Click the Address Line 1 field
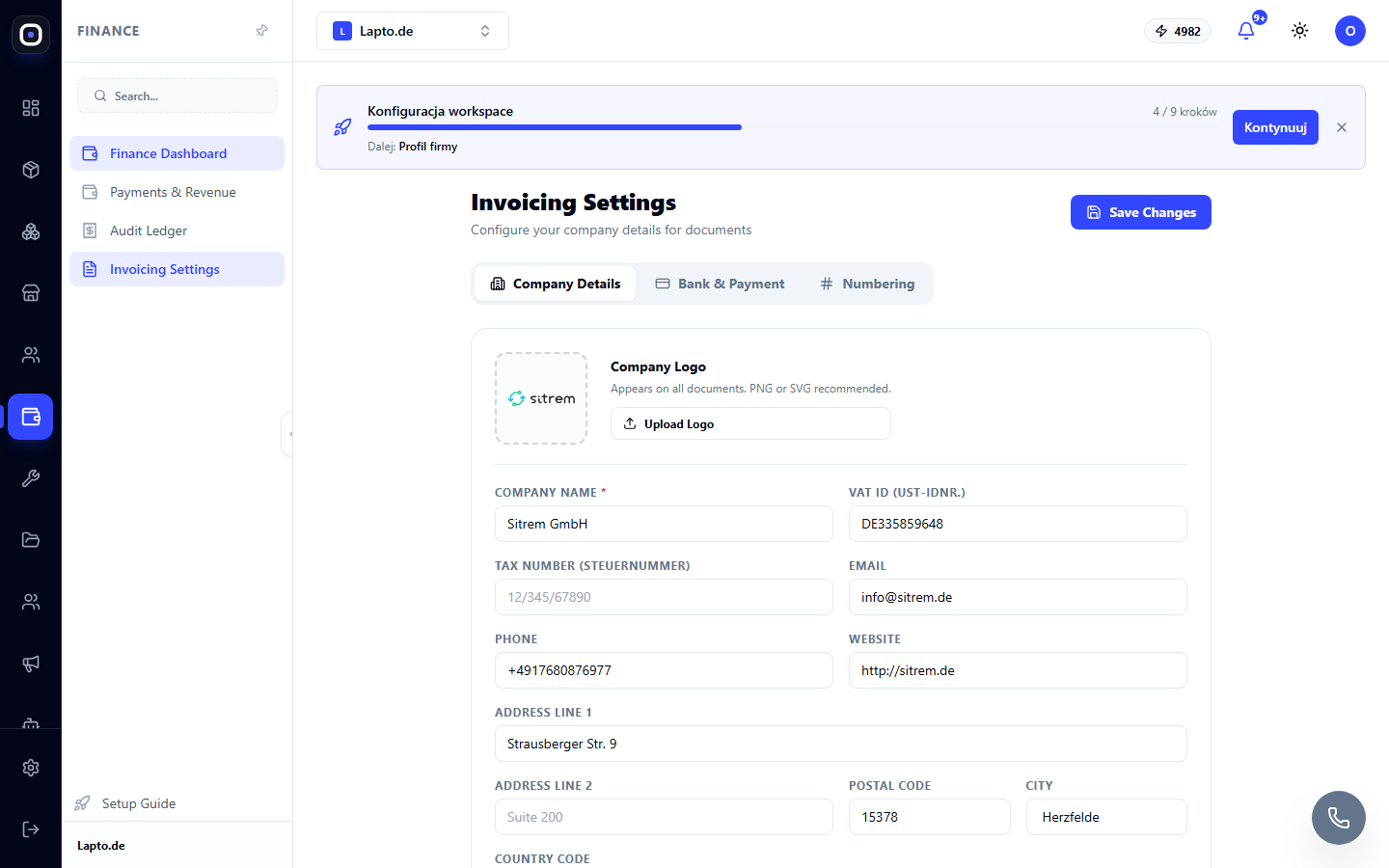The height and width of the screenshot is (868, 1389). pyautogui.click(x=841, y=744)
